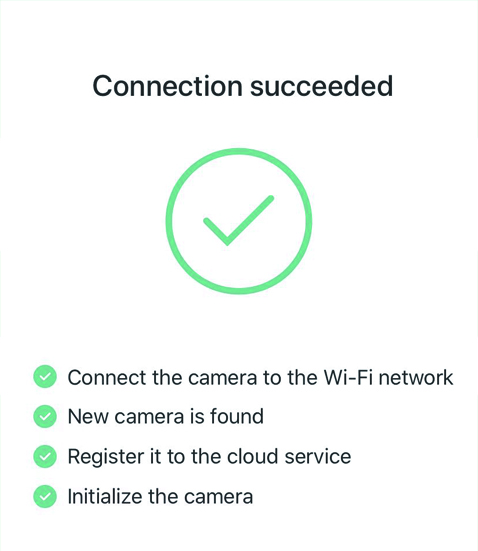The width and height of the screenshot is (478, 551).
Task: Tap the checkmark stroke inside the big circle
Action: [x=239, y=220]
